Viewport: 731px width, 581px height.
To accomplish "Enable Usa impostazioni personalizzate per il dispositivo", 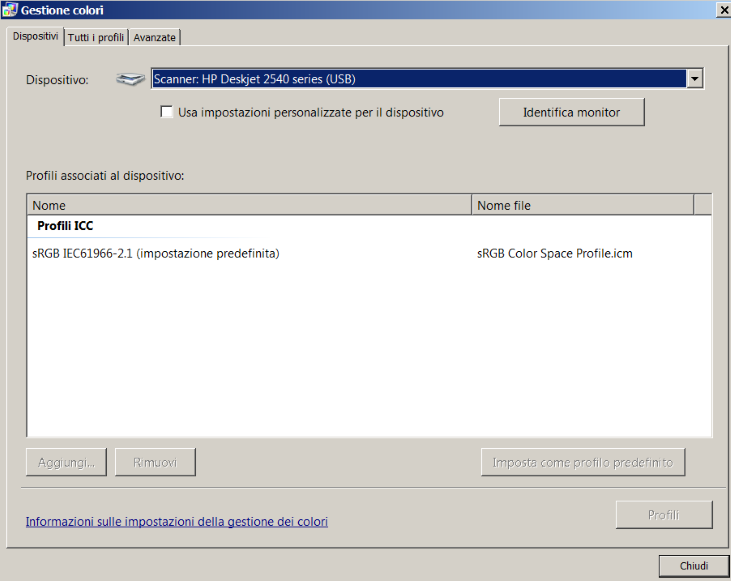I will pos(167,113).
